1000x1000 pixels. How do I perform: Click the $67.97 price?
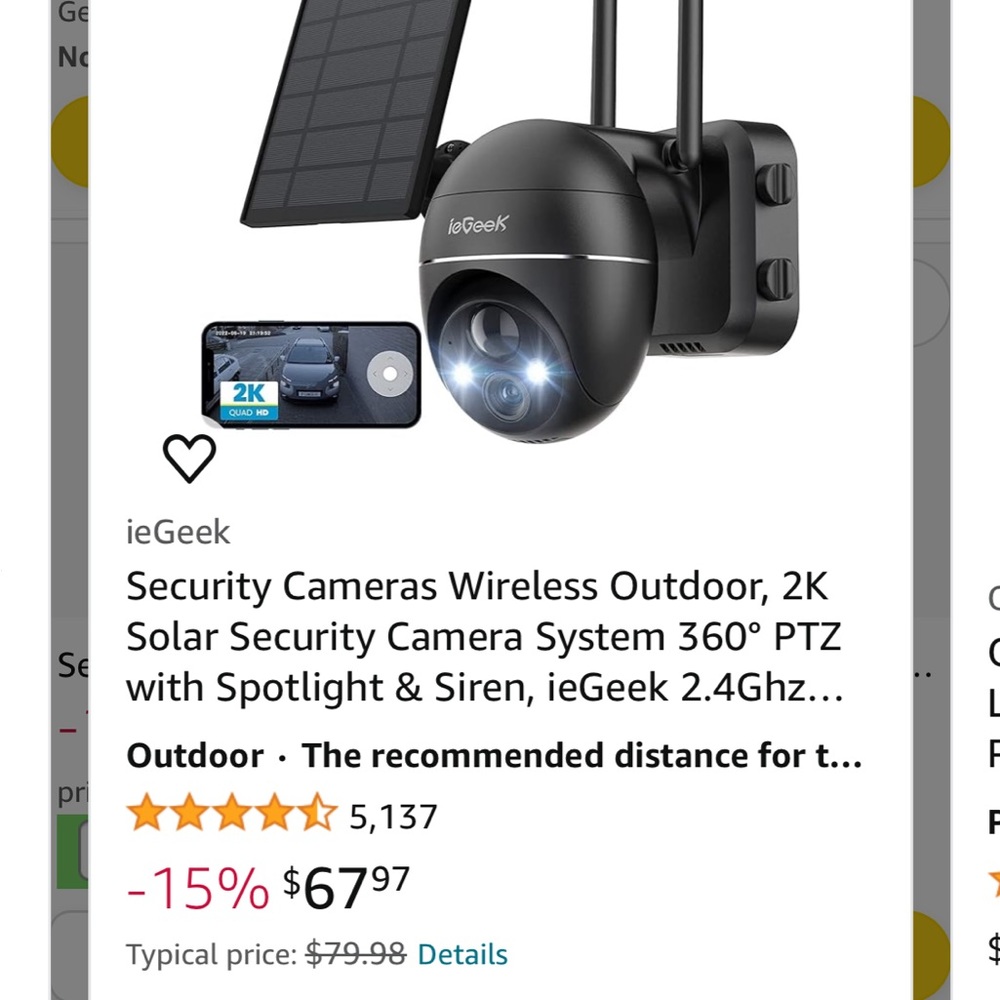346,885
